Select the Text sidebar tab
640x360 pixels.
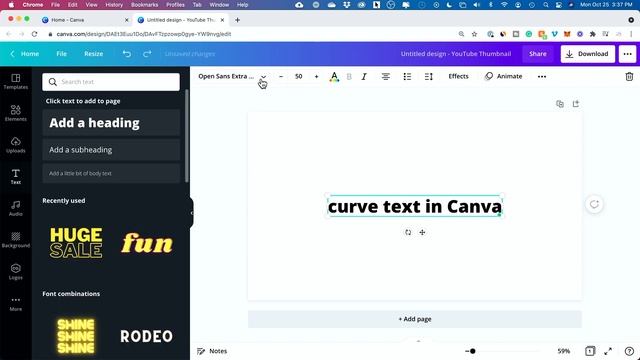click(x=16, y=177)
